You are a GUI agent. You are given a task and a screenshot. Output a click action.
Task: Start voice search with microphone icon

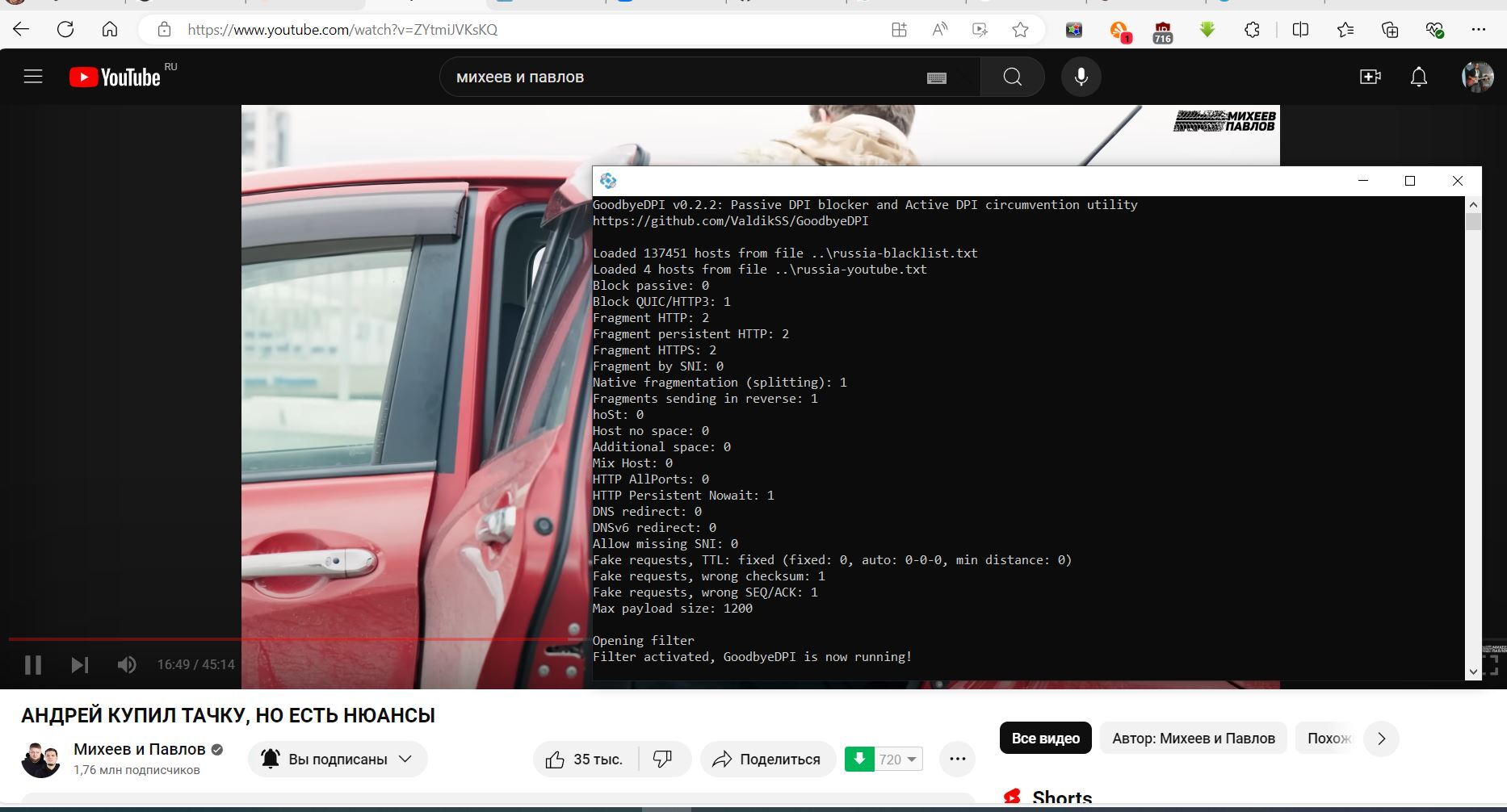pyautogui.click(x=1081, y=77)
